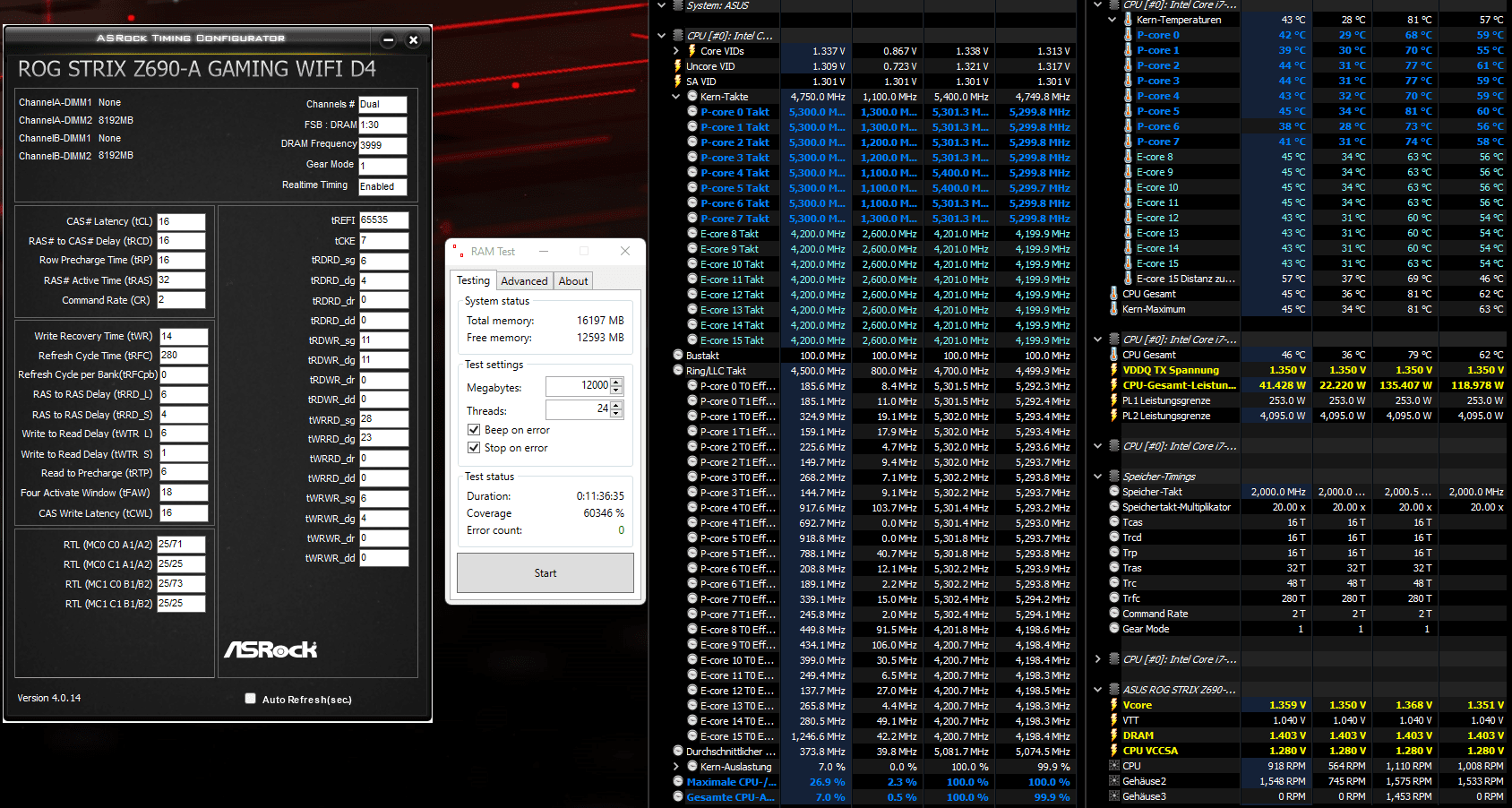Click the Refresh Cycle Time (tRFC) field
The image size is (1512, 808).
[x=184, y=356]
